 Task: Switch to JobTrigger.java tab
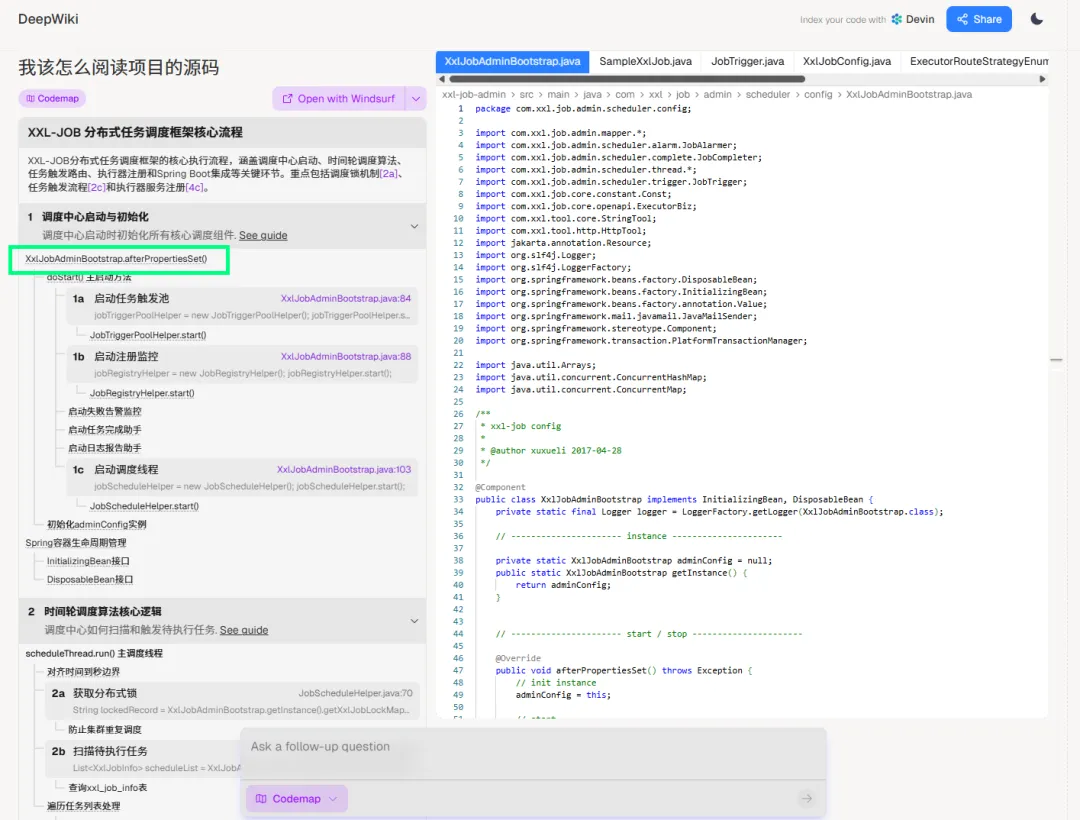click(x=747, y=61)
